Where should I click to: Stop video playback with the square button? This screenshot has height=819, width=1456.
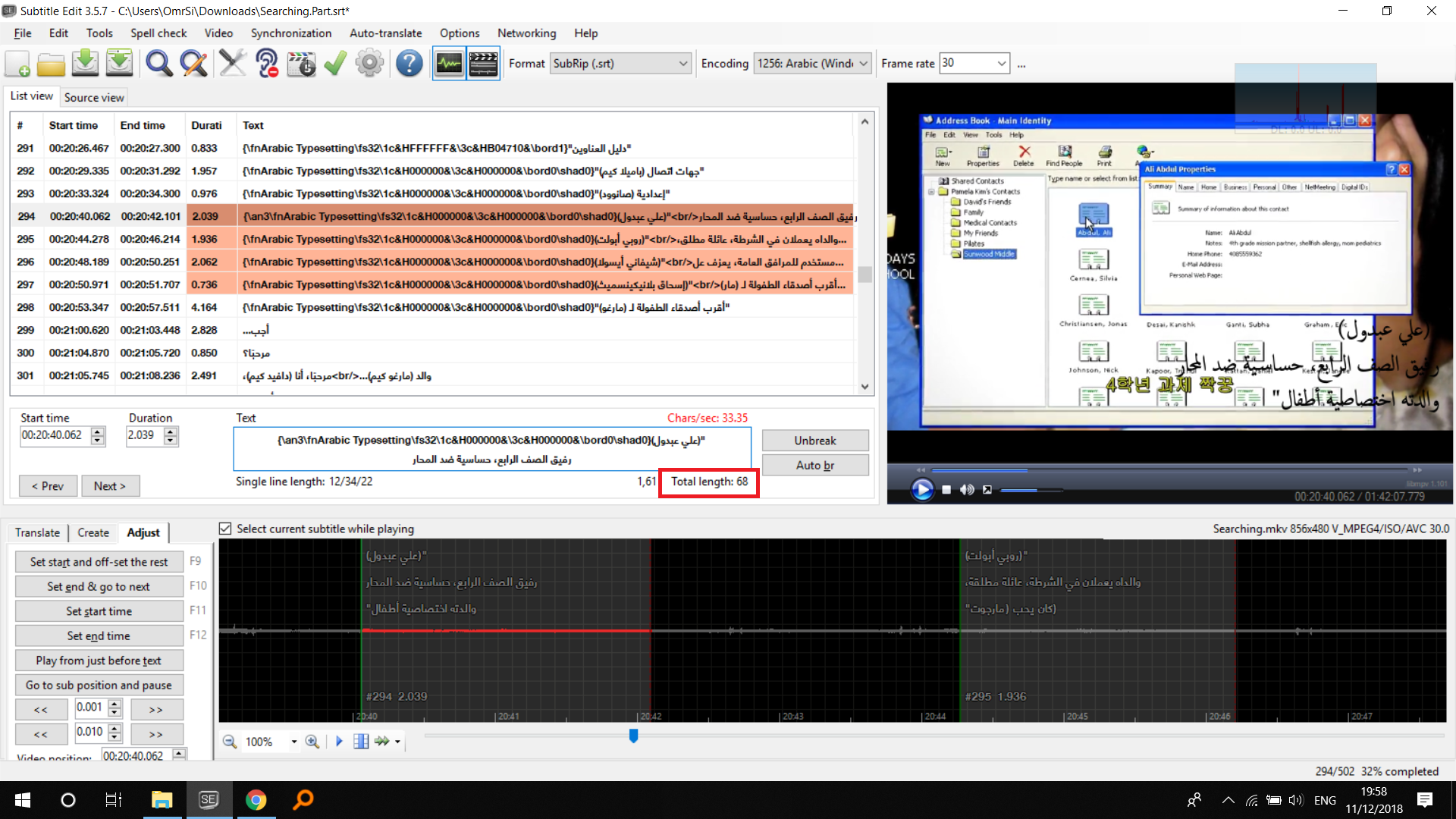(x=946, y=490)
